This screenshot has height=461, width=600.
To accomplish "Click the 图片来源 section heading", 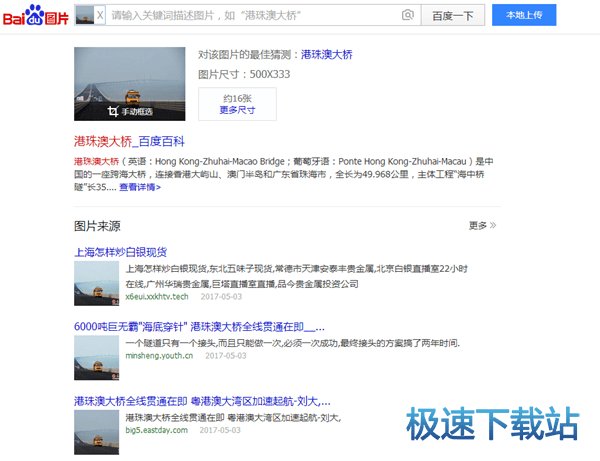I will [97, 226].
